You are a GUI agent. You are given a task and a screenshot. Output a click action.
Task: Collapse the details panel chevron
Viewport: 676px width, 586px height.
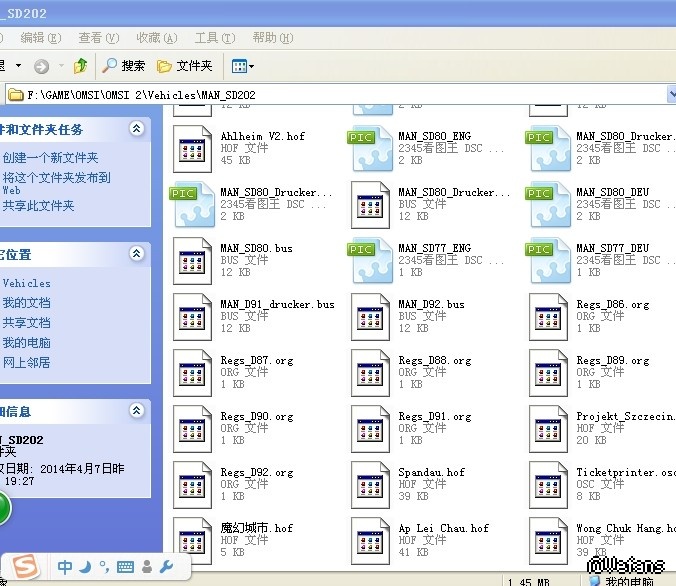pyautogui.click(x=136, y=410)
